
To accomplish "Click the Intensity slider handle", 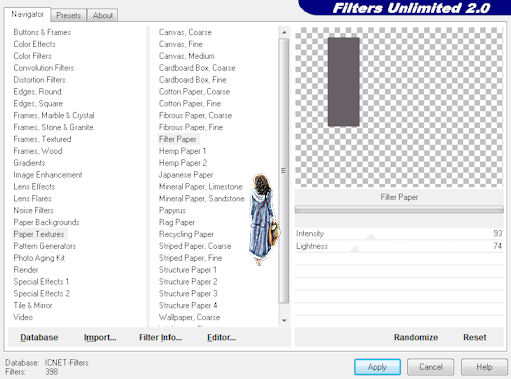I will click(371, 237).
